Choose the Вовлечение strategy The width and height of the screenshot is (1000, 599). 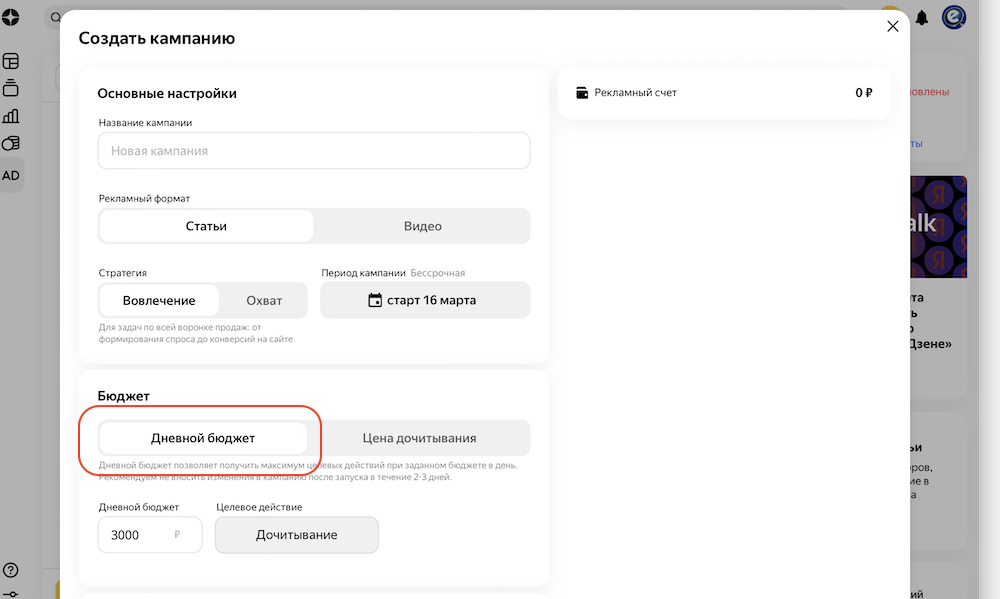159,300
